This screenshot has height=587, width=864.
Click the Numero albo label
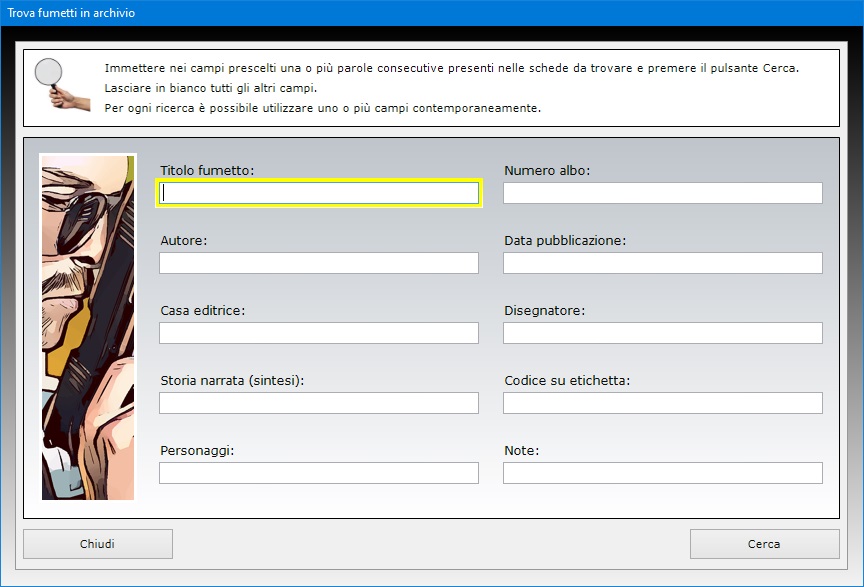[x=547, y=171]
